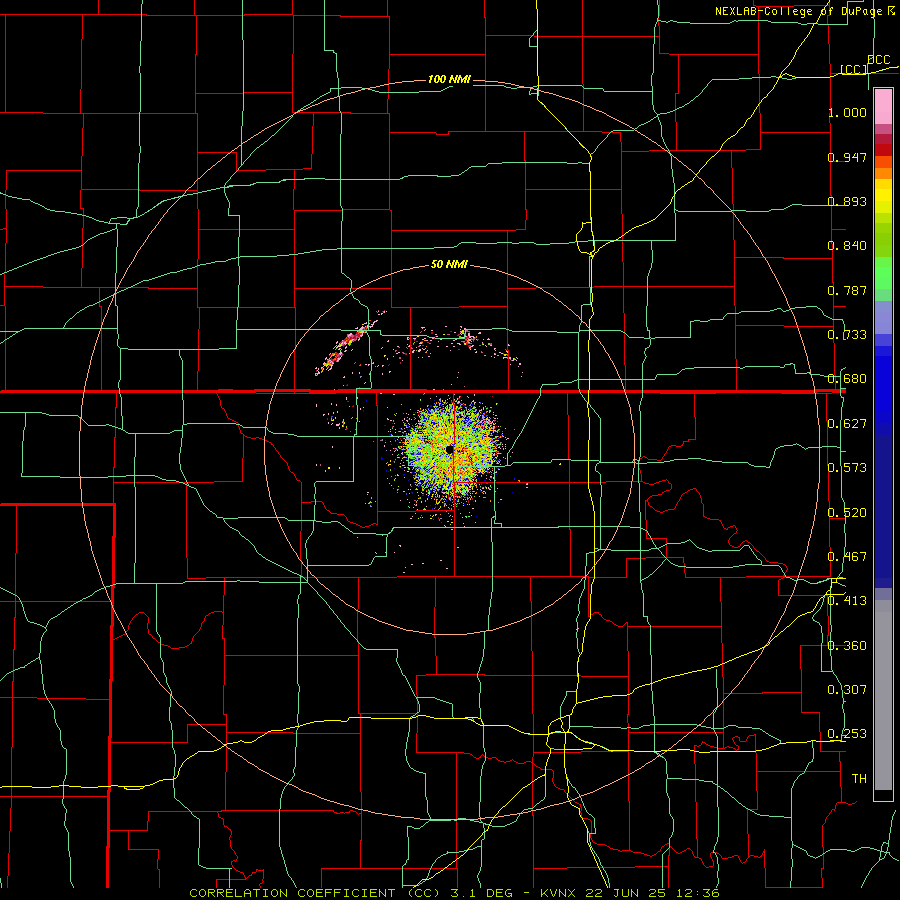
Task: Pick the light pink swatch on color bar
Action: click(883, 107)
